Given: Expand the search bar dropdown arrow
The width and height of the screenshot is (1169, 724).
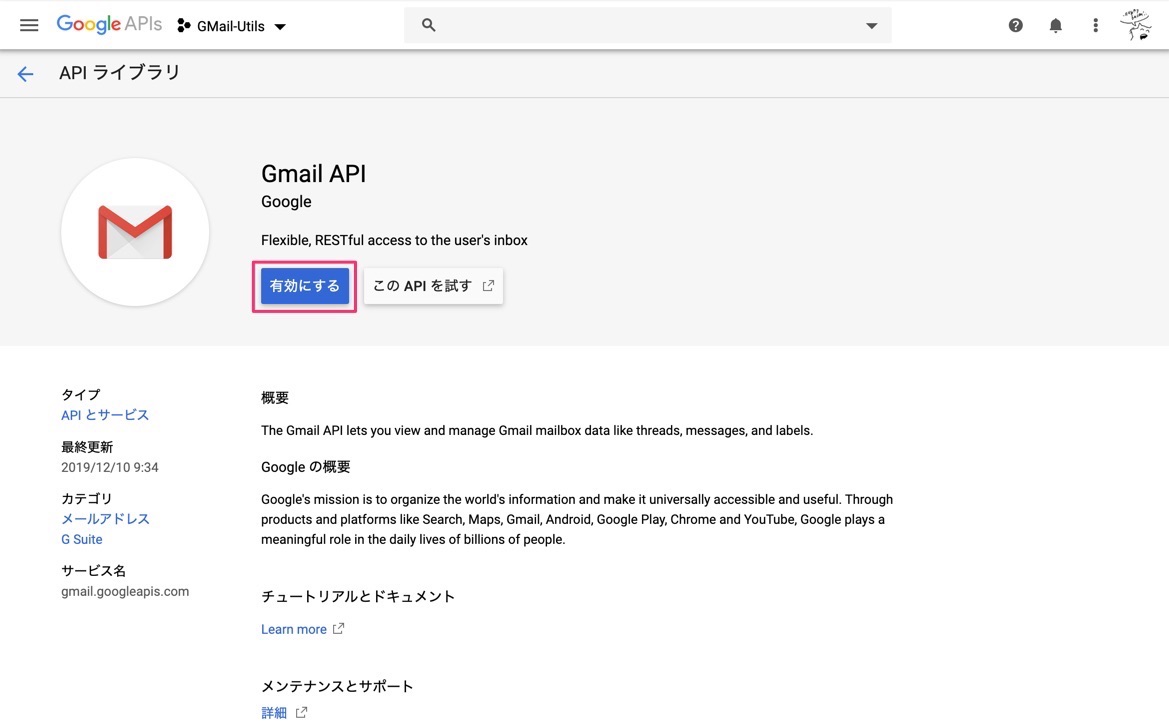Looking at the screenshot, I should tap(868, 25).
